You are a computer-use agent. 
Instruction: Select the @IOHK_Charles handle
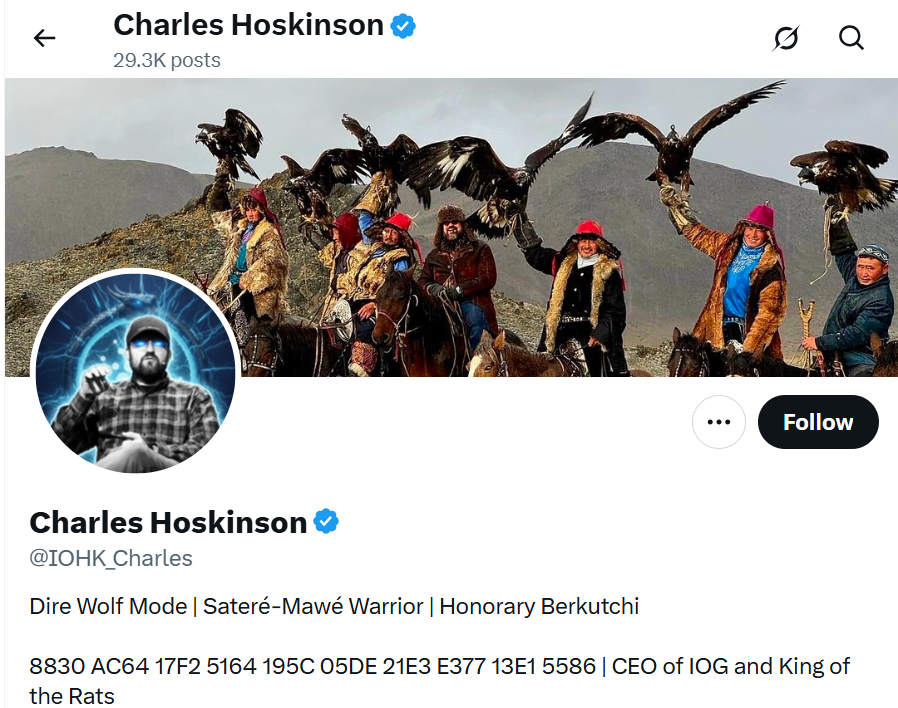tap(111, 558)
